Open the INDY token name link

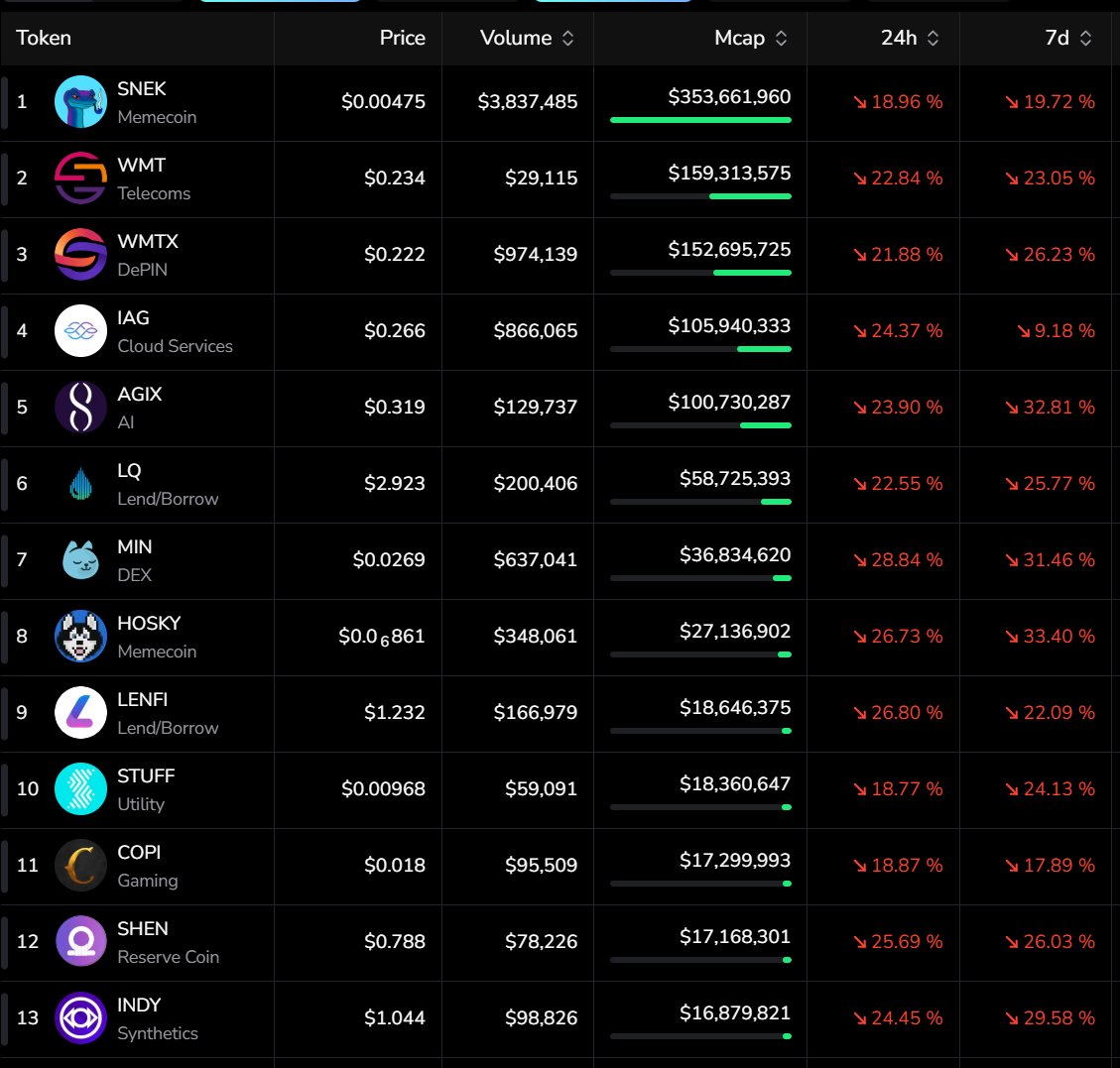click(x=139, y=1006)
